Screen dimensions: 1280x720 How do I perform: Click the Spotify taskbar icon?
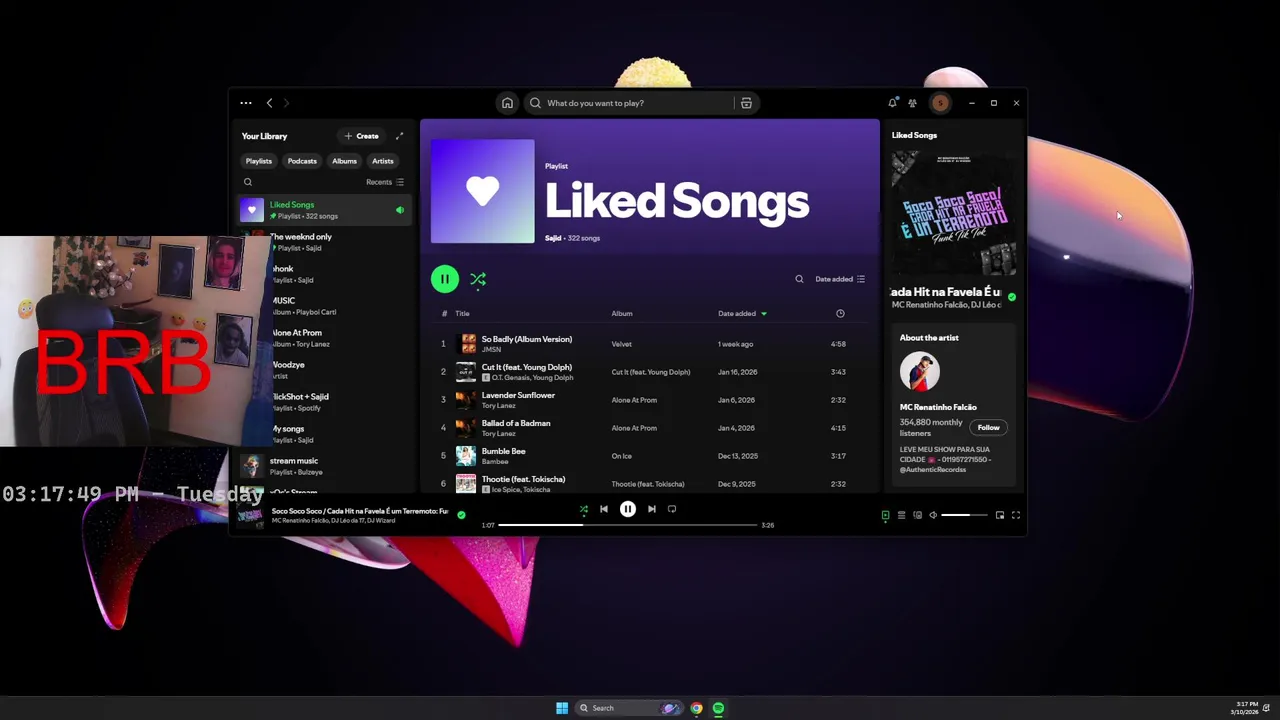pyautogui.click(x=718, y=708)
